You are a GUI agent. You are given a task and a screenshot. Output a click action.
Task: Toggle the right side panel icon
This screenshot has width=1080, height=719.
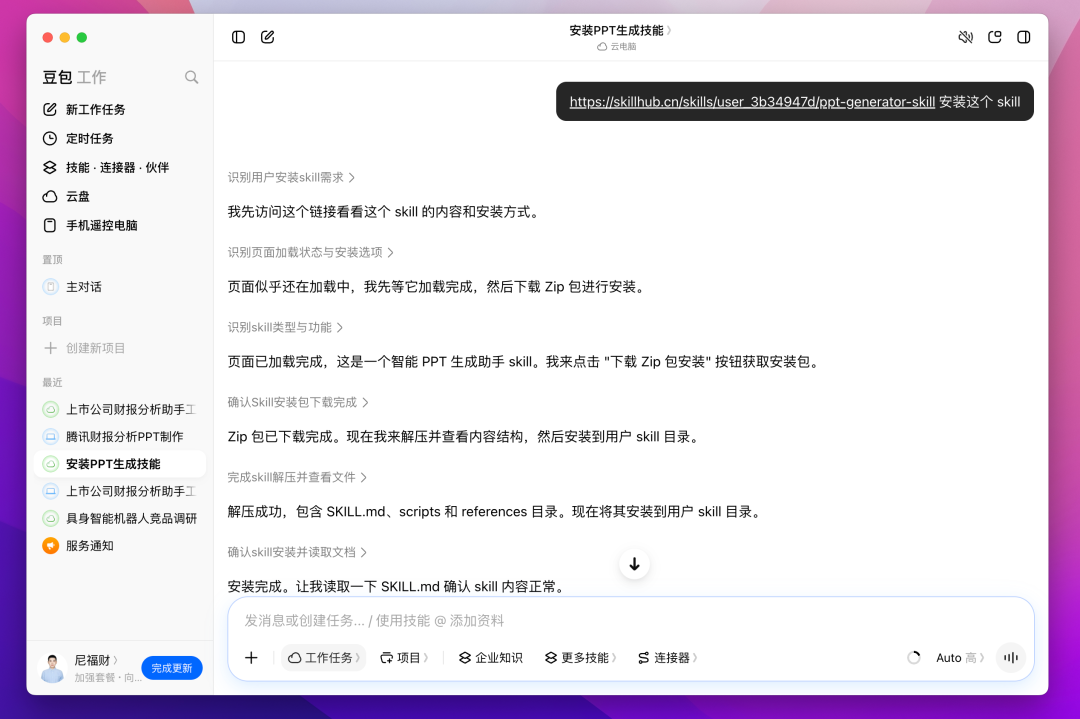[x=1024, y=37]
